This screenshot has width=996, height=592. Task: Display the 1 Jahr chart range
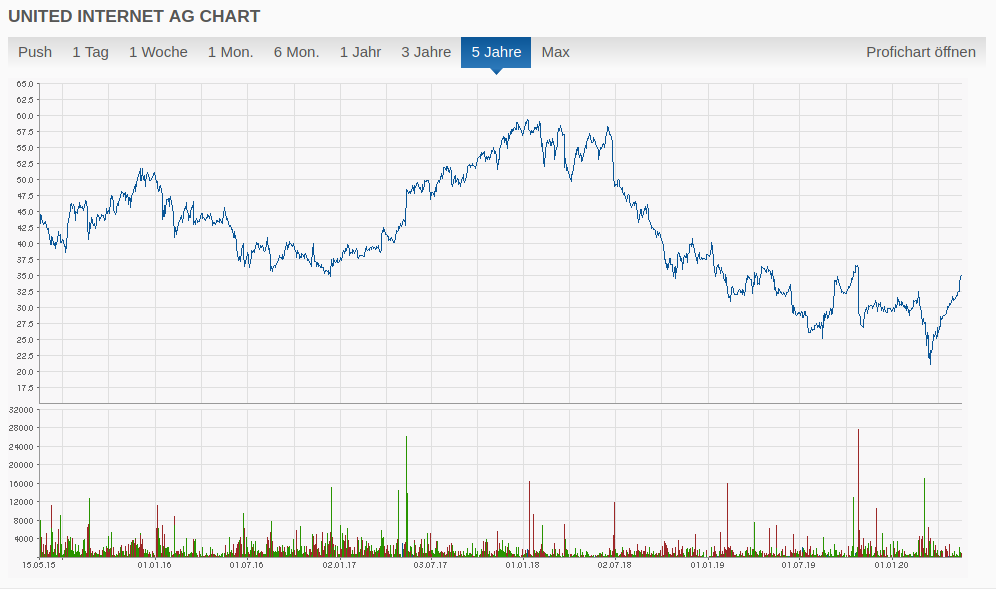coord(360,52)
